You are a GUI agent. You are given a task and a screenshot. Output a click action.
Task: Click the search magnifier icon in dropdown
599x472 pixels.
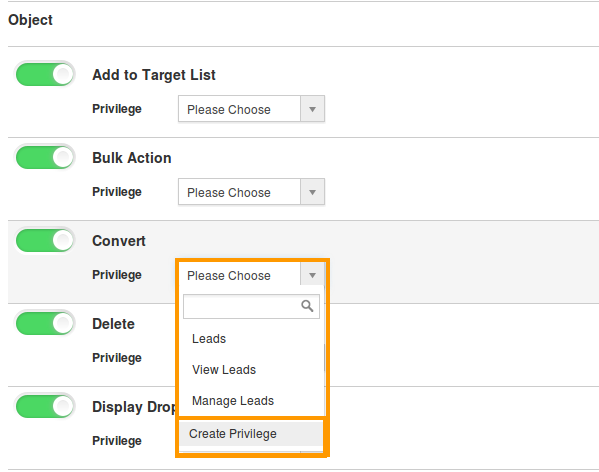[307, 306]
